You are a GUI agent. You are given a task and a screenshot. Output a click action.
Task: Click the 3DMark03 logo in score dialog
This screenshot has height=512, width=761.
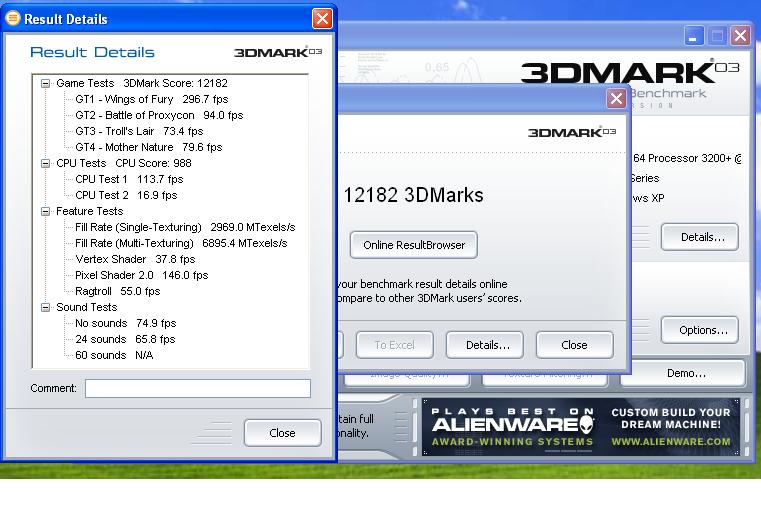point(572,132)
